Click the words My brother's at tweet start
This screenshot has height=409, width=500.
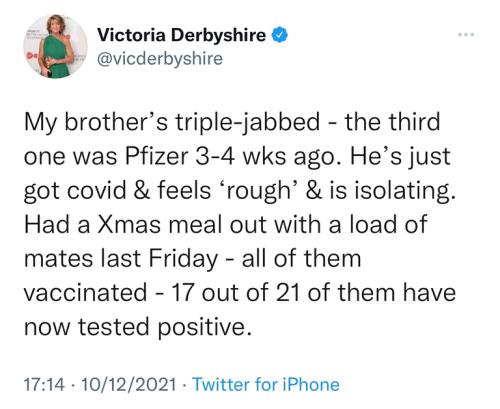[x=96, y=123]
